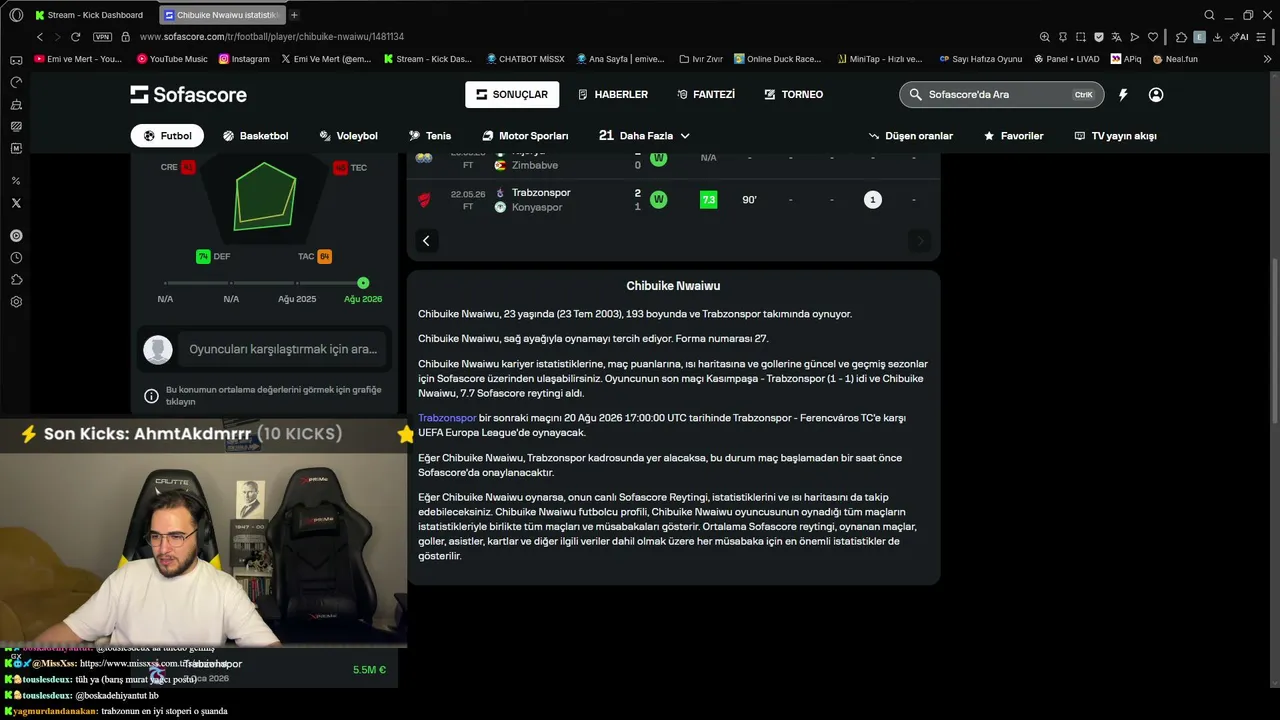Click the info icon below the compare box
The width and height of the screenshot is (1280, 720).
tap(151, 396)
